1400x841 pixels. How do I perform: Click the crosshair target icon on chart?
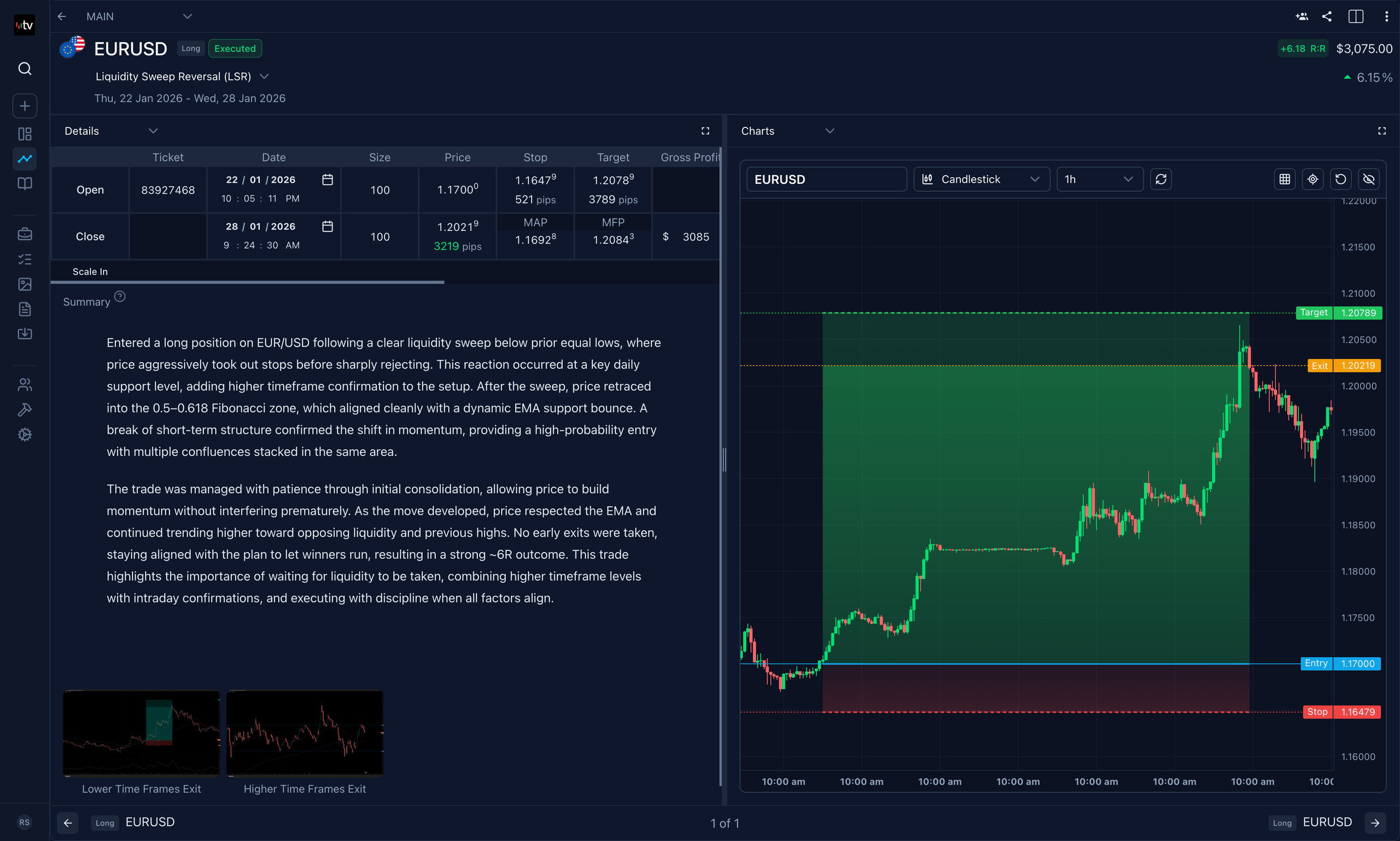[1313, 179]
